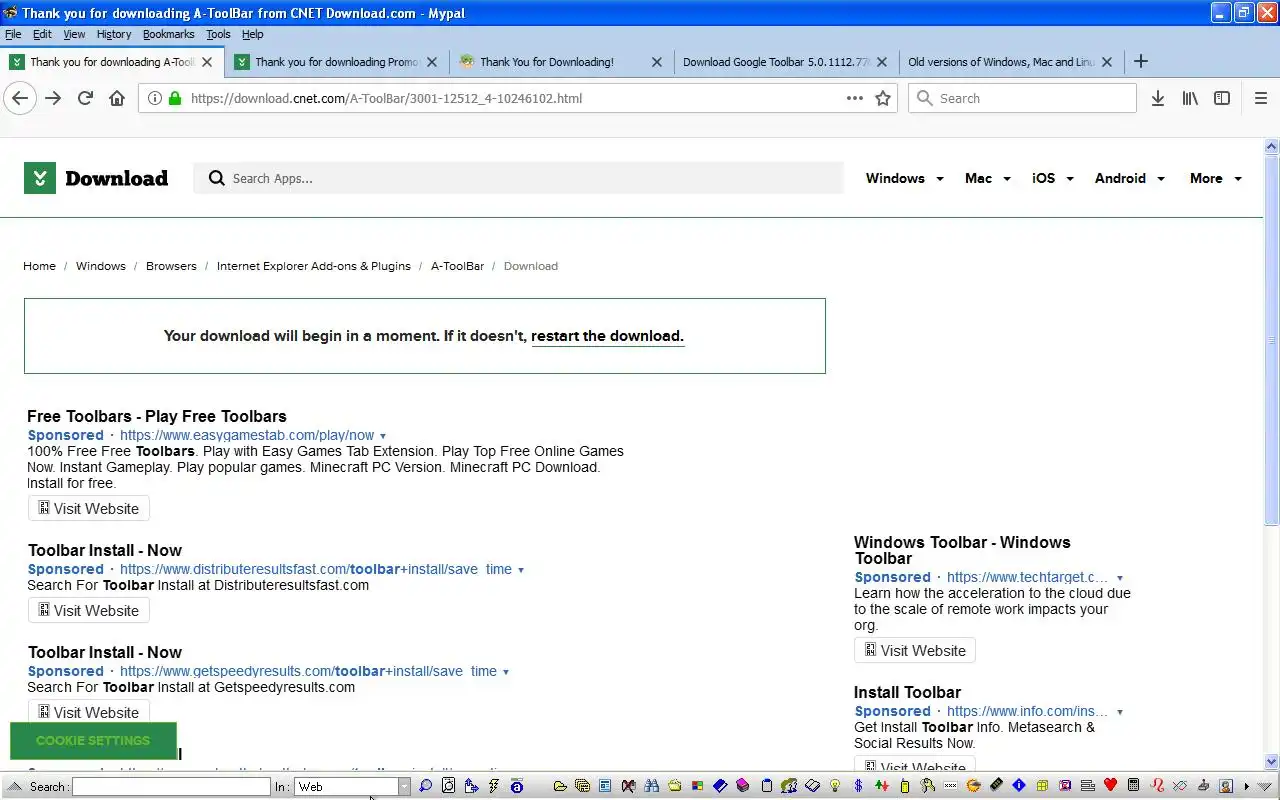Open the Library bookshelf icon
The image size is (1280, 800).
tap(1190, 98)
